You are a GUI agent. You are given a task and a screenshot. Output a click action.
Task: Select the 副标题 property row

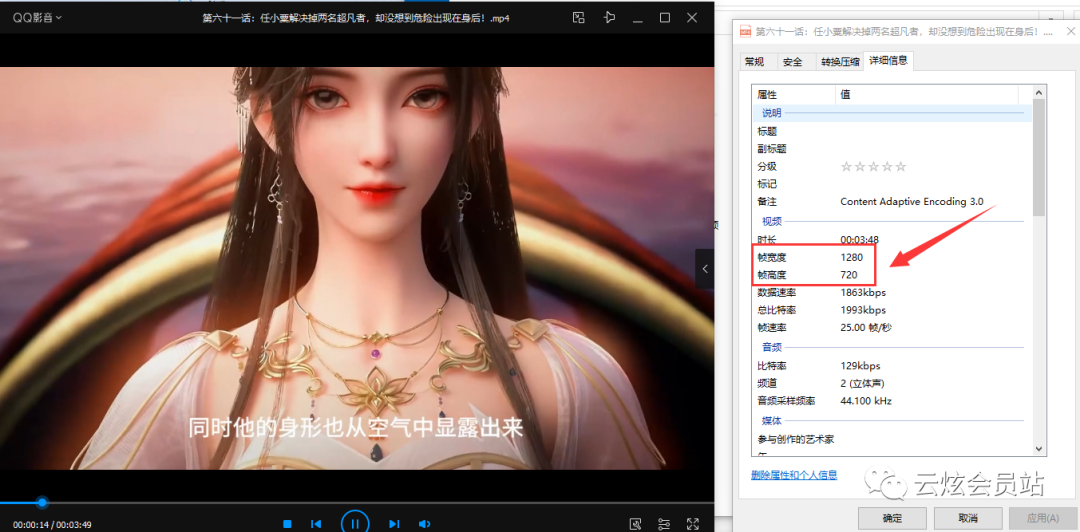point(893,149)
